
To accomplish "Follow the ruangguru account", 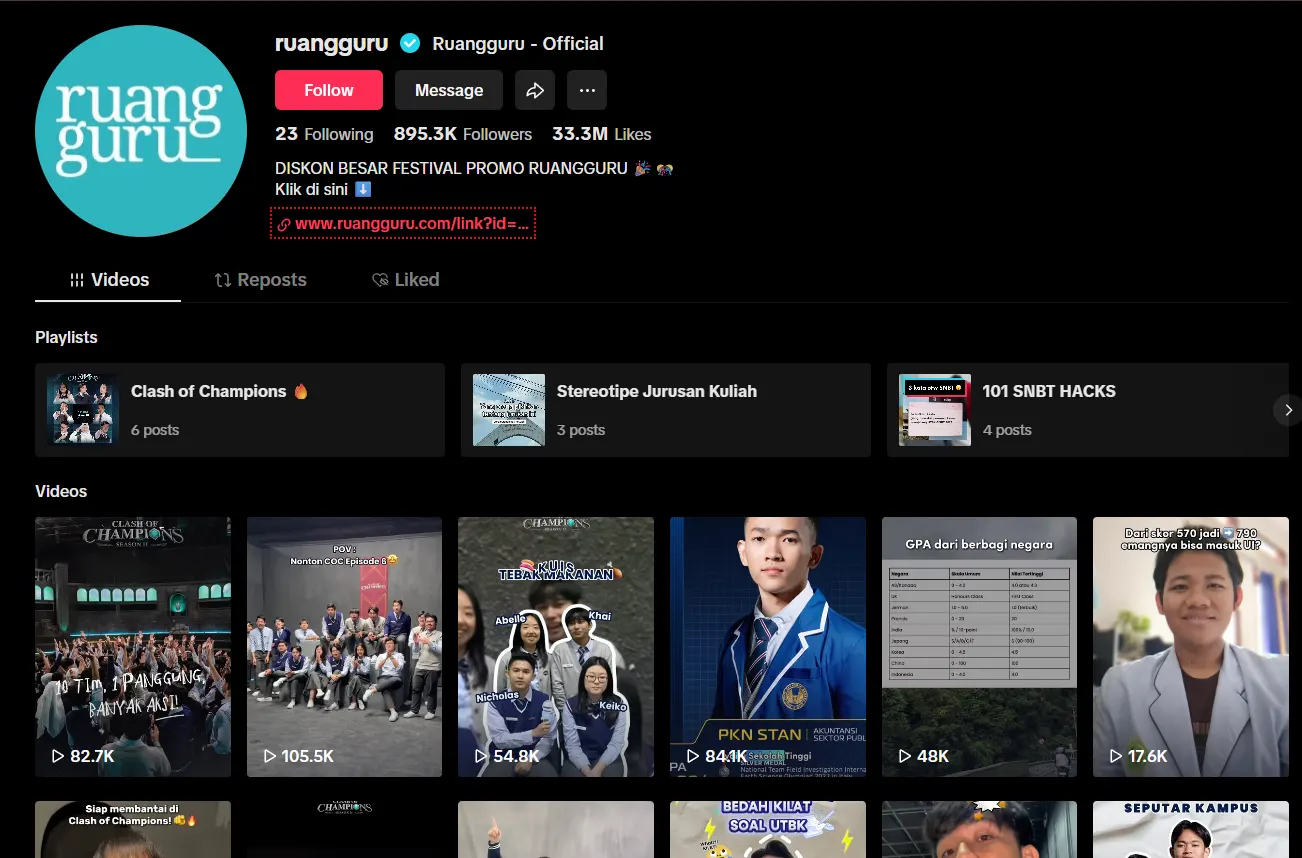I will [x=329, y=90].
